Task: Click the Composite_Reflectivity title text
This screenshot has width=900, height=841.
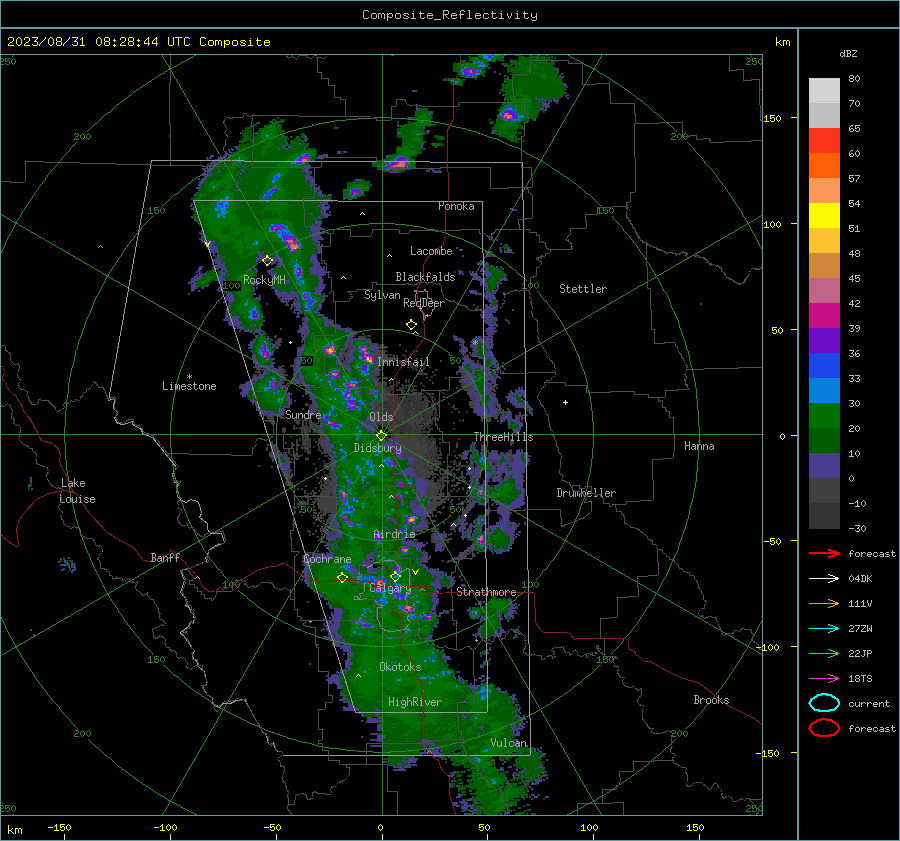Action: click(x=449, y=15)
